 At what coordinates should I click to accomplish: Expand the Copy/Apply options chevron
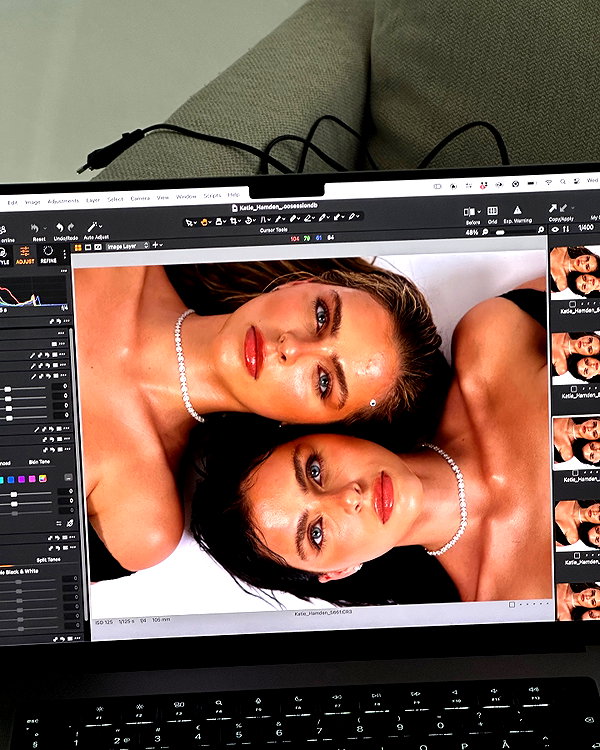pos(573,208)
